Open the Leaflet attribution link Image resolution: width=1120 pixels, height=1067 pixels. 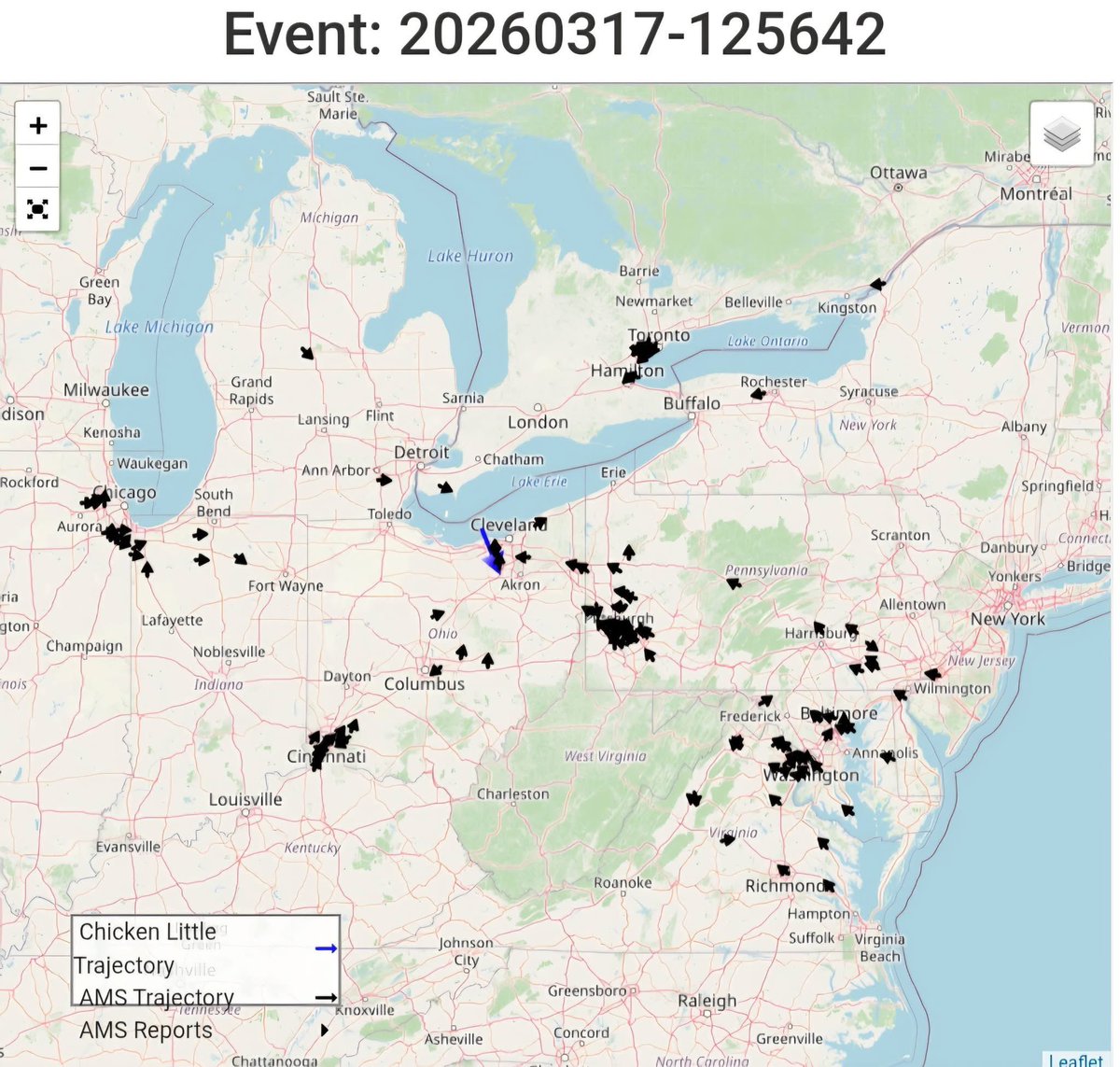[x=1075, y=1060]
